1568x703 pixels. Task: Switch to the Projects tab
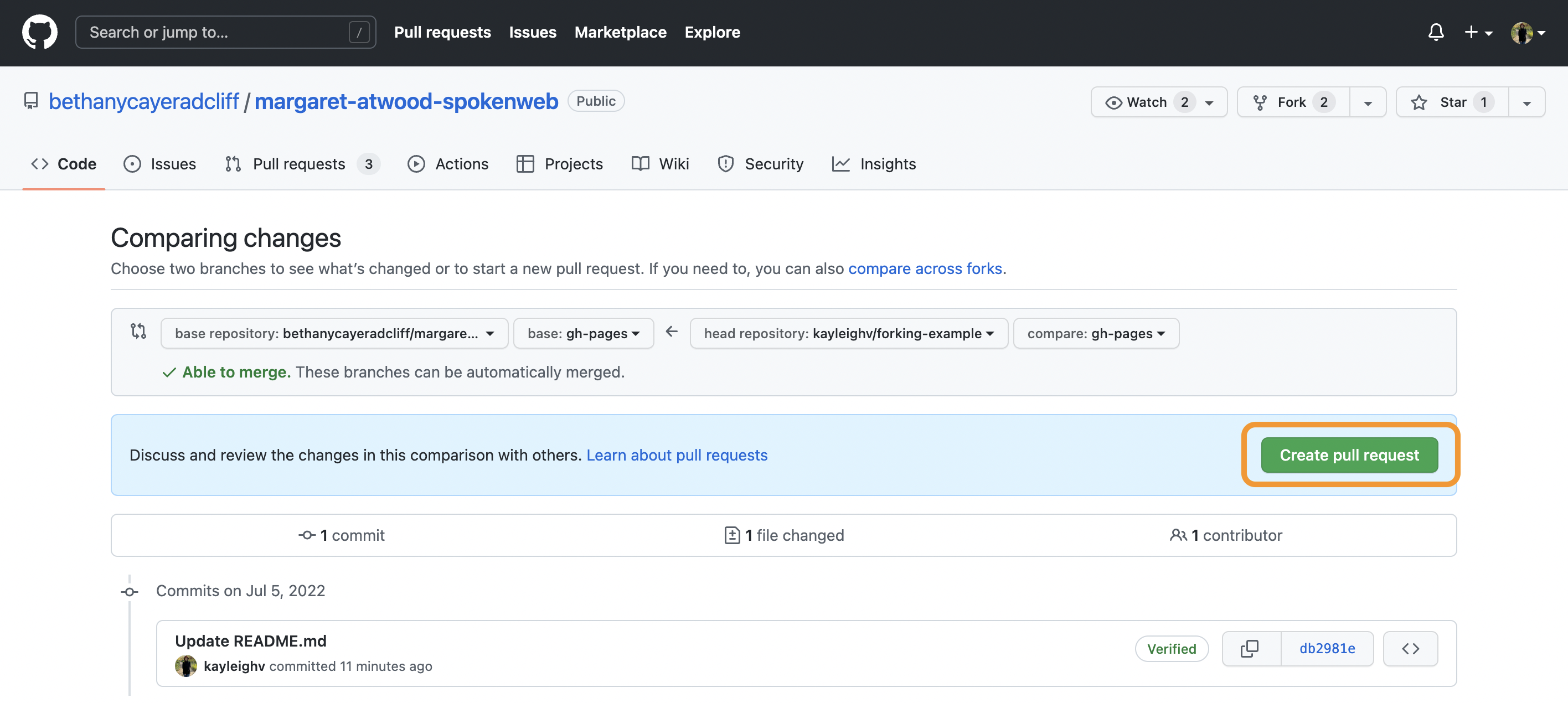(559, 164)
